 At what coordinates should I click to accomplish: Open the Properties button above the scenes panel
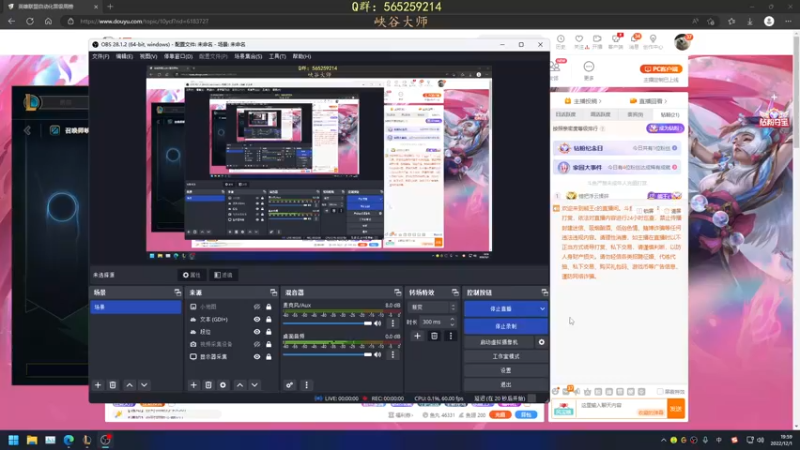(x=192, y=275)
